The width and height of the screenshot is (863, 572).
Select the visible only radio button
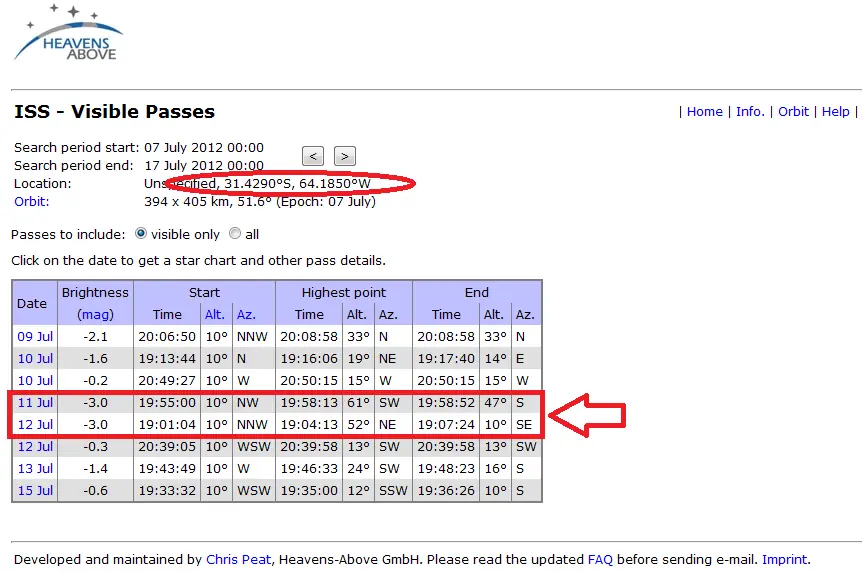[141, 233]
